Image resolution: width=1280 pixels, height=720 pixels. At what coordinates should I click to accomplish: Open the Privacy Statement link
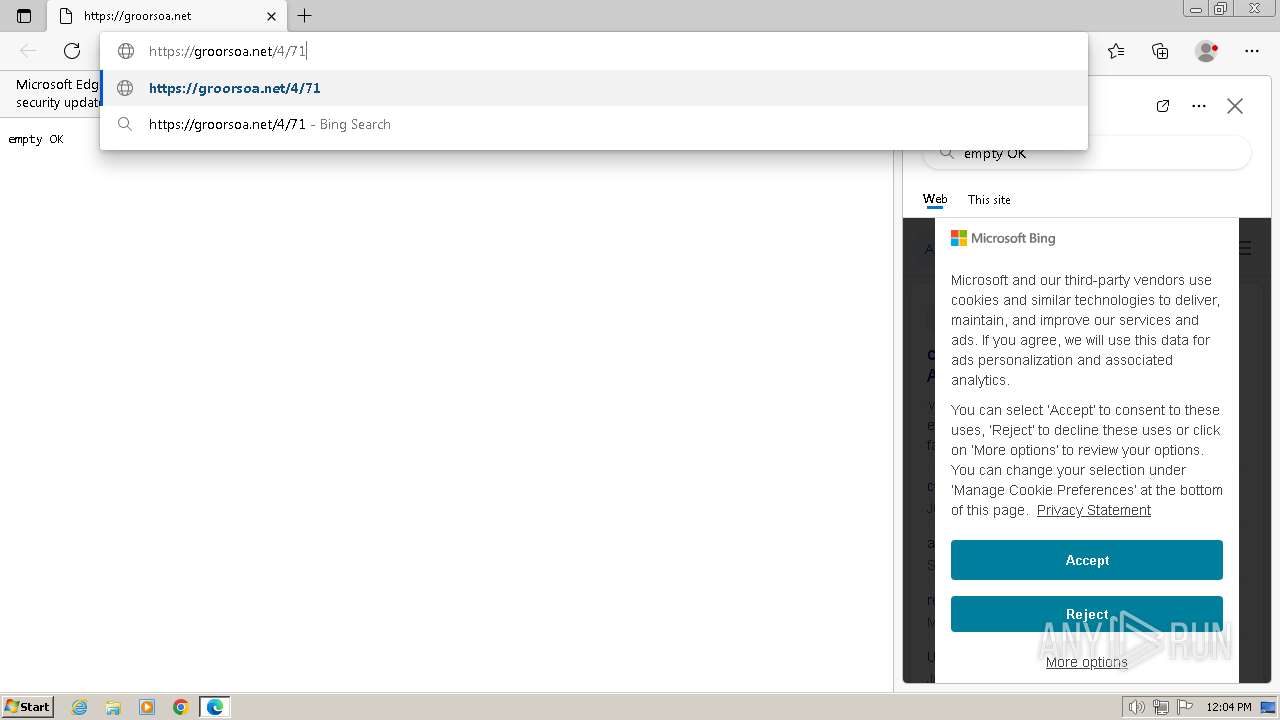1093,510
